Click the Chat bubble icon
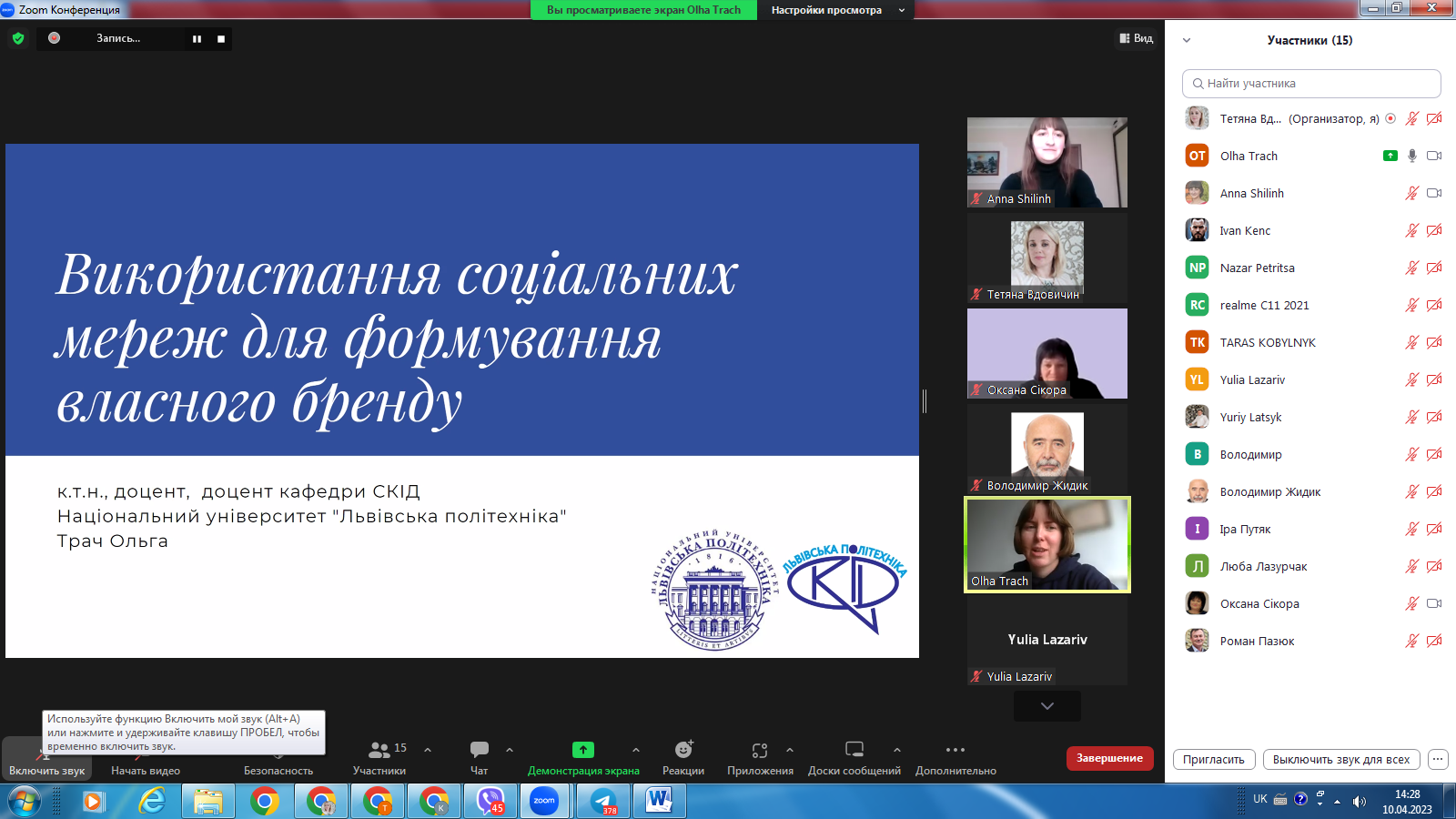This screenshot has width=1456, height=819. tap(480, 750)
